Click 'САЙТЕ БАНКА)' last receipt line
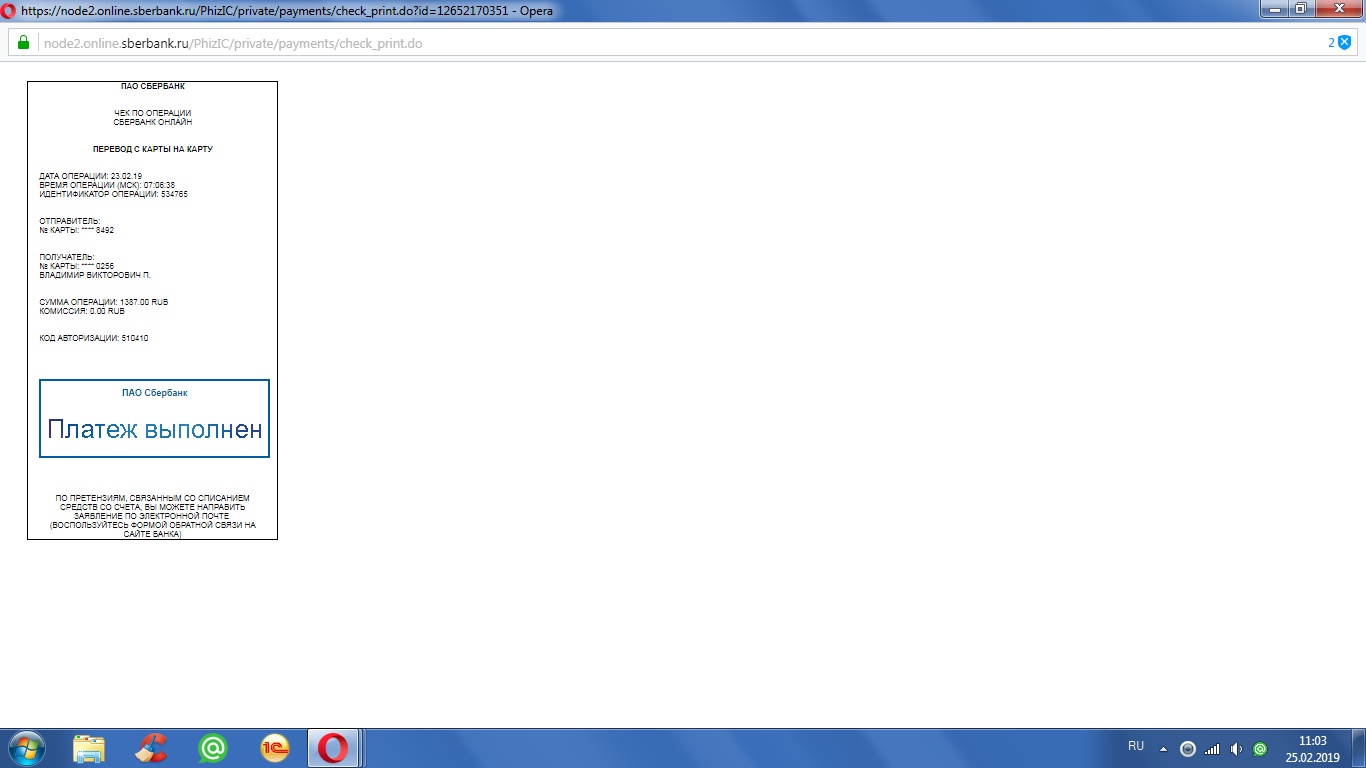 153,534
